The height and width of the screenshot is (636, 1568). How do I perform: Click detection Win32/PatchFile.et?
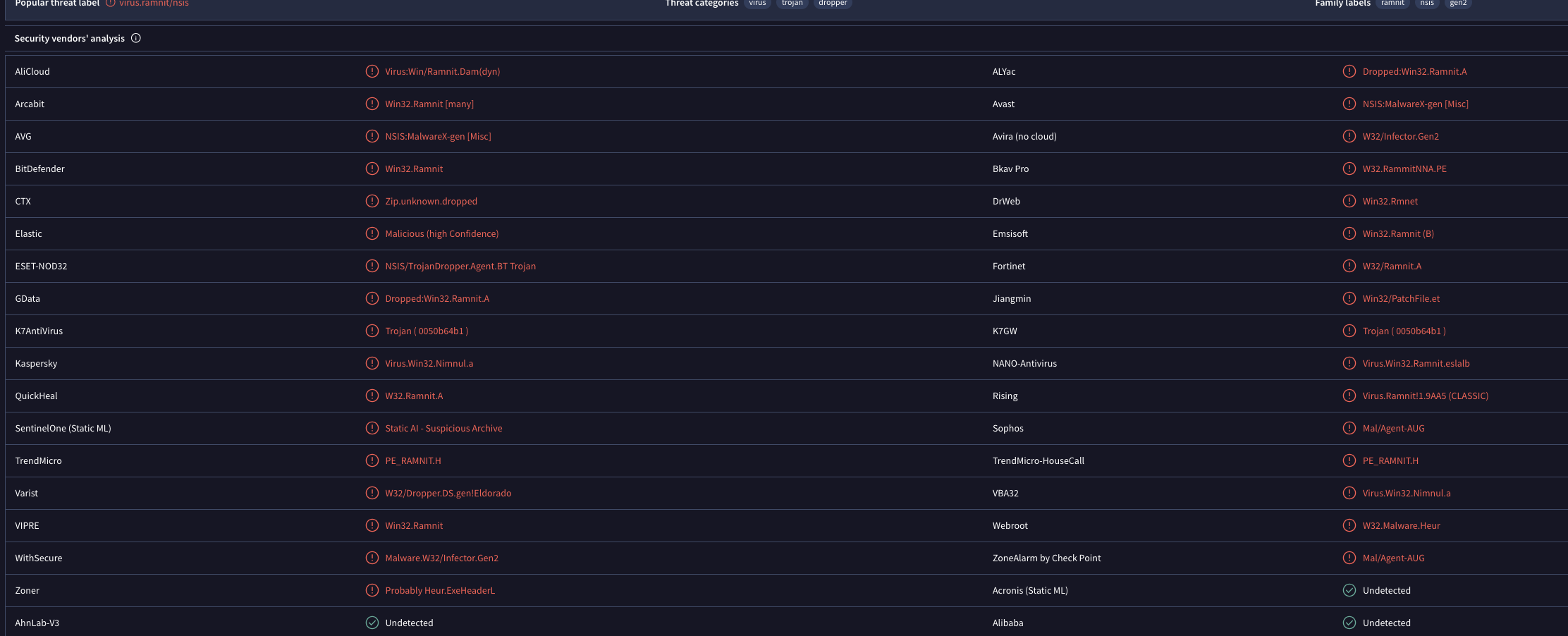[1401, 298]
